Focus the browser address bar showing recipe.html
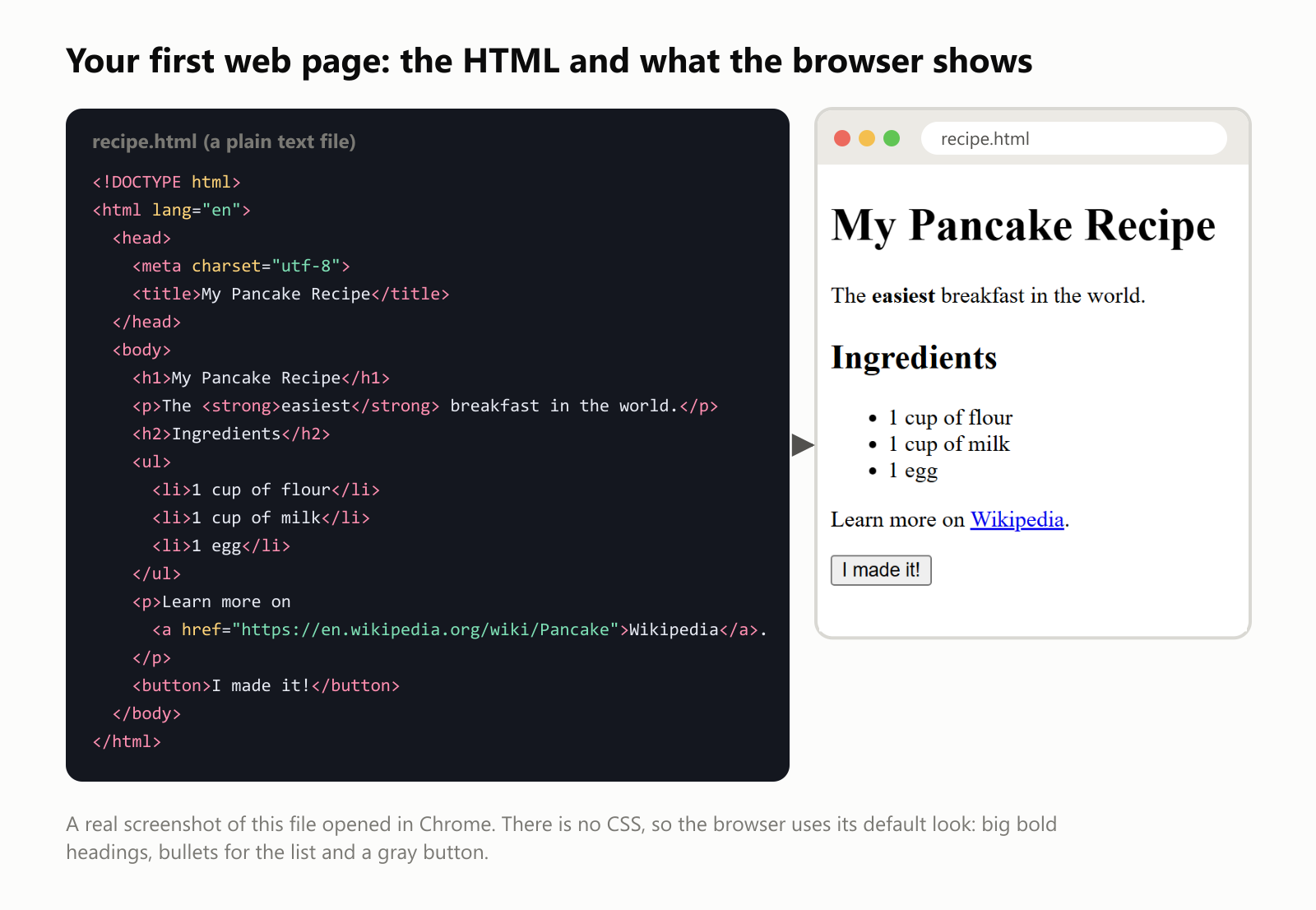This screenshot has height=910, width=1316. click(x=1073, y=138)
